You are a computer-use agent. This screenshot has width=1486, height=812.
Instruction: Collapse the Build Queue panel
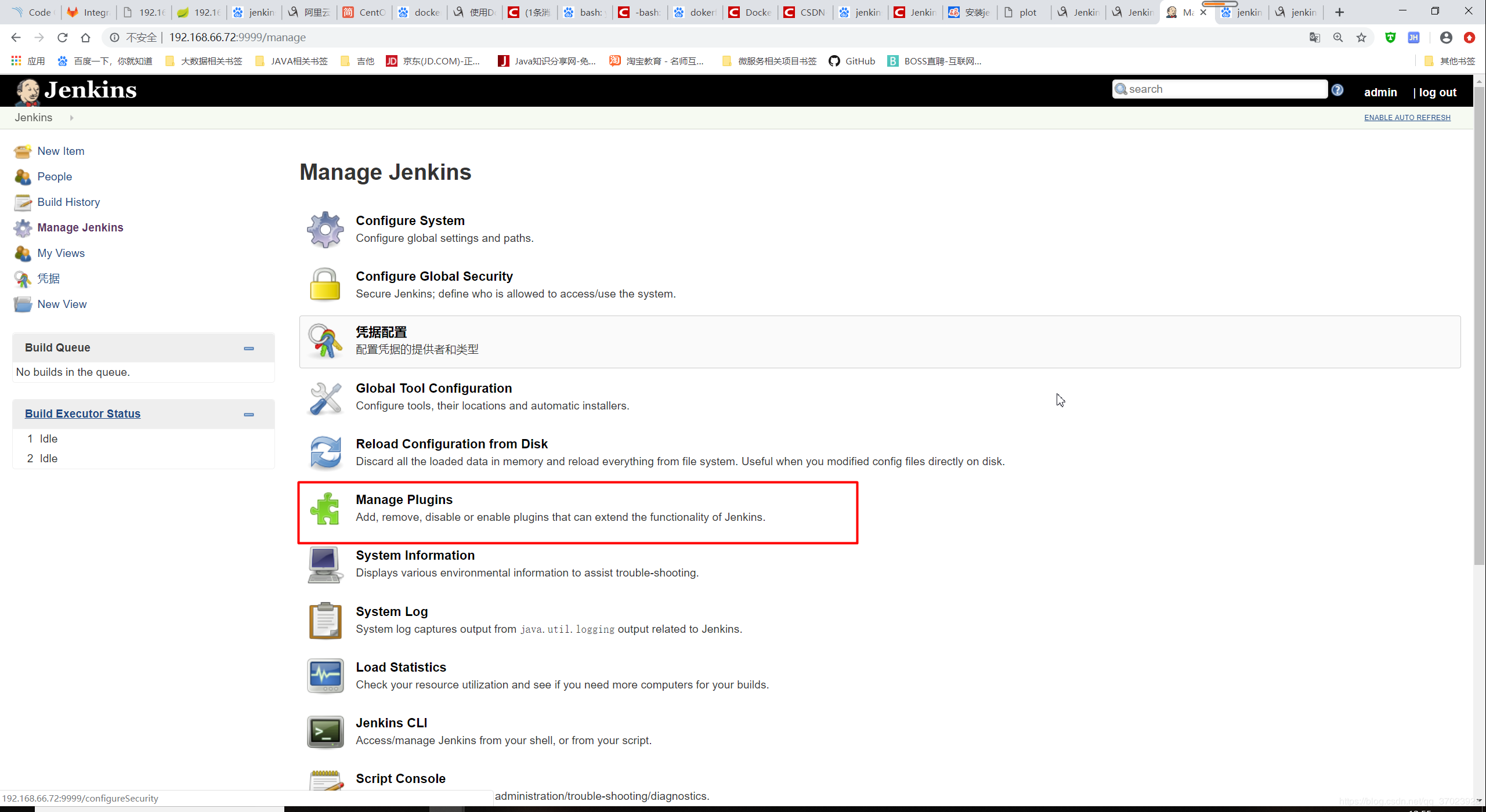click(x=249, y=348)
